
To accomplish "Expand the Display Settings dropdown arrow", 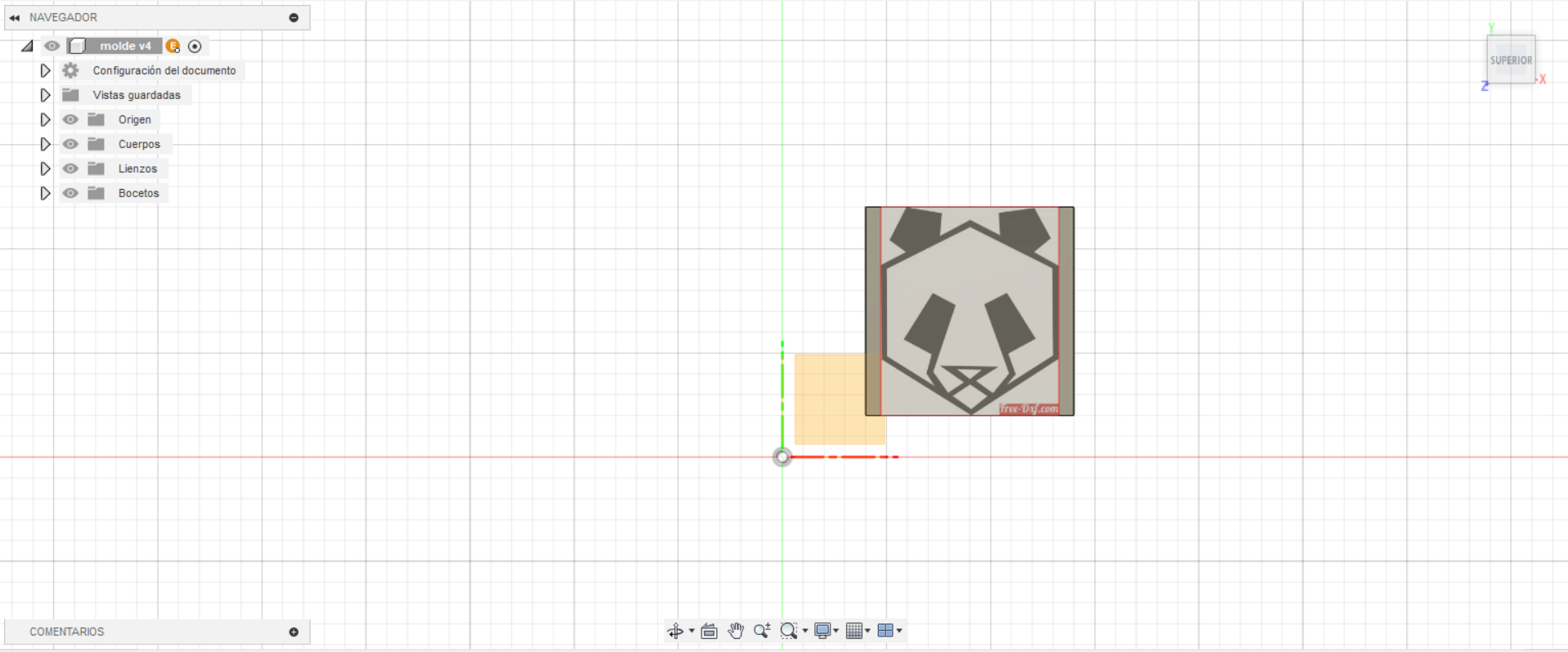I will click(836, 631).
